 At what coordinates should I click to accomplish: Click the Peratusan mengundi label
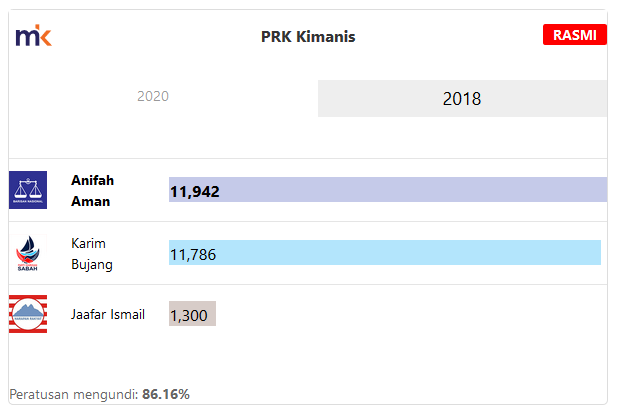[74, 394]
